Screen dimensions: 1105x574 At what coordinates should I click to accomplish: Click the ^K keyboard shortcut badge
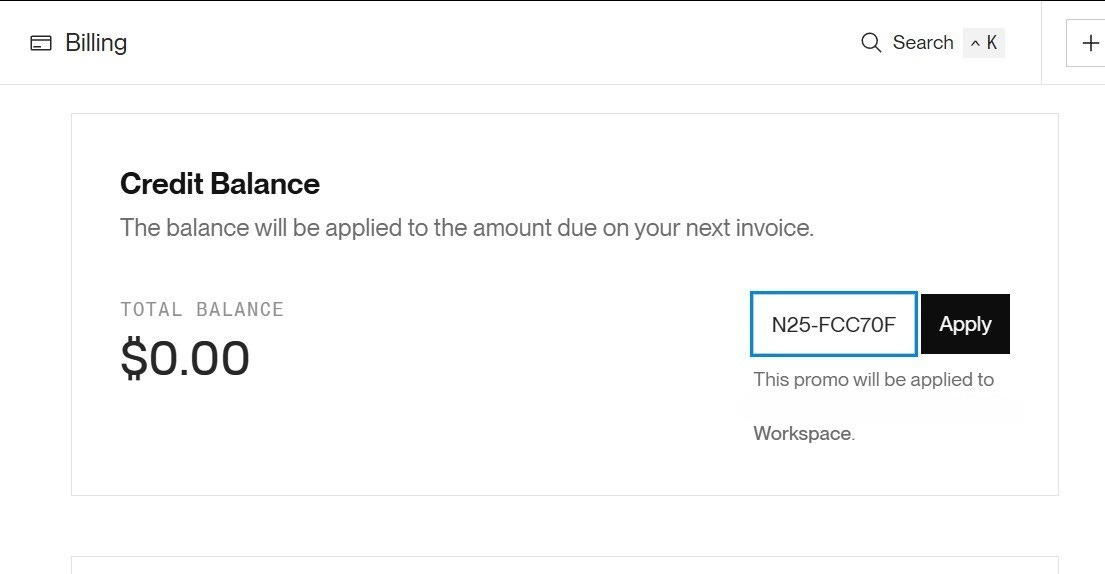pyautogui.click(x=984, y=43)
